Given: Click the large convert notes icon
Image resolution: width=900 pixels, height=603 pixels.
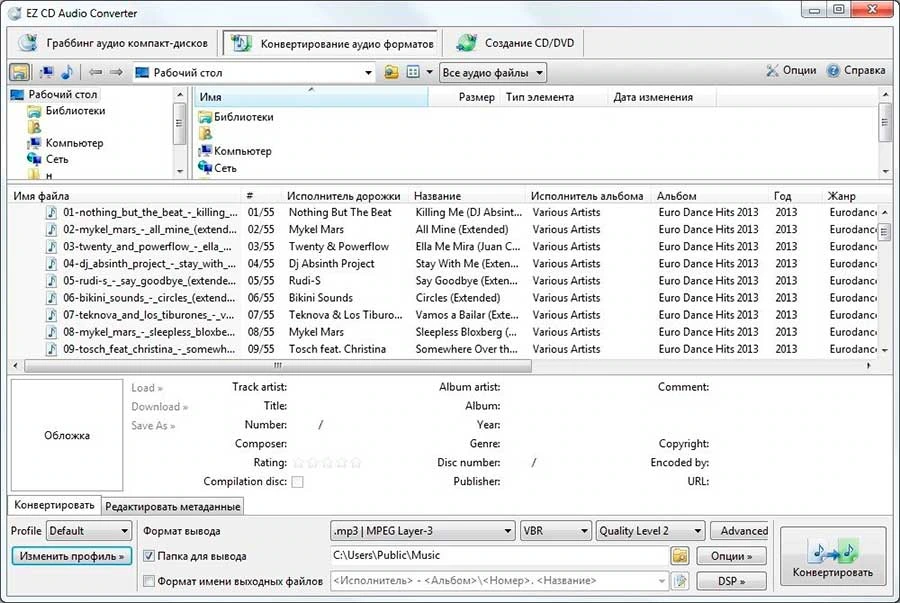Looking at the screenshot, I should (833, 552).
